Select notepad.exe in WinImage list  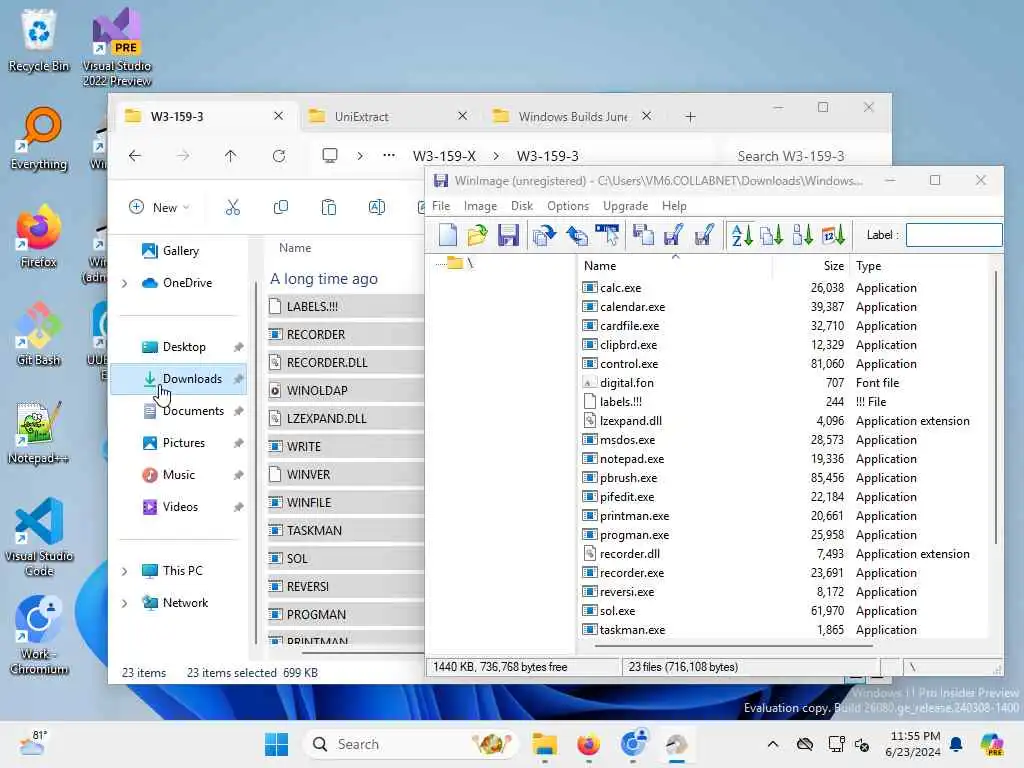click(x=632, y=458)
